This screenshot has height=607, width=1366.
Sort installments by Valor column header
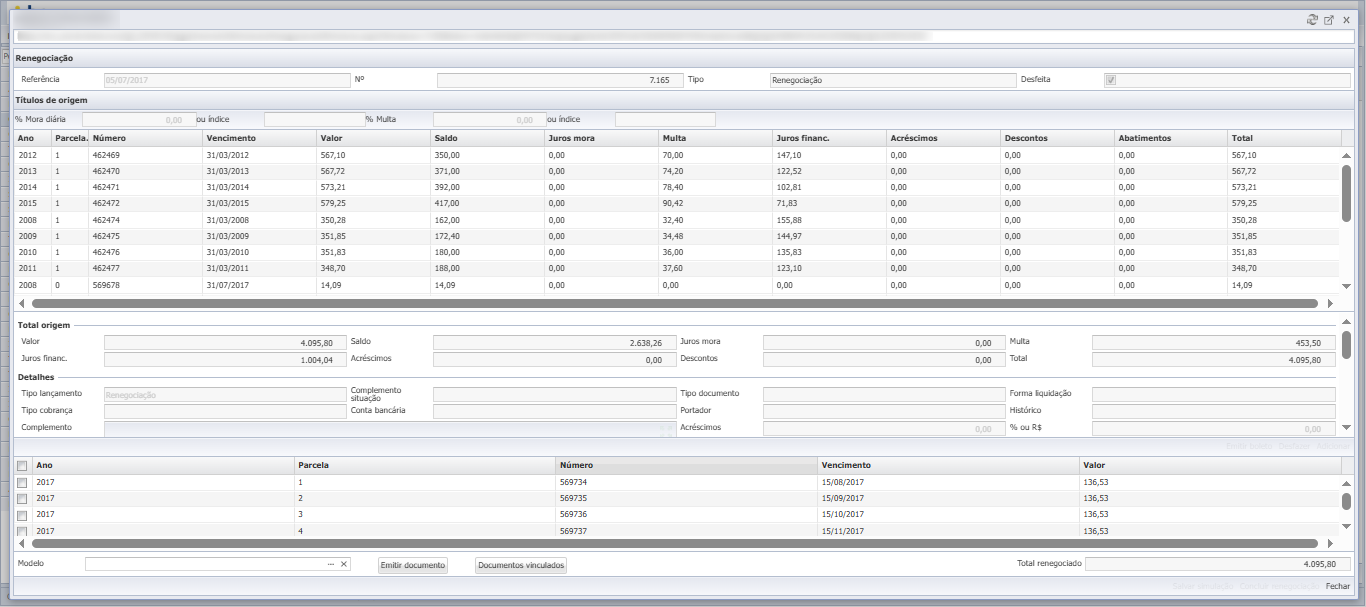pyautogui.click(x=1208, y=465)
